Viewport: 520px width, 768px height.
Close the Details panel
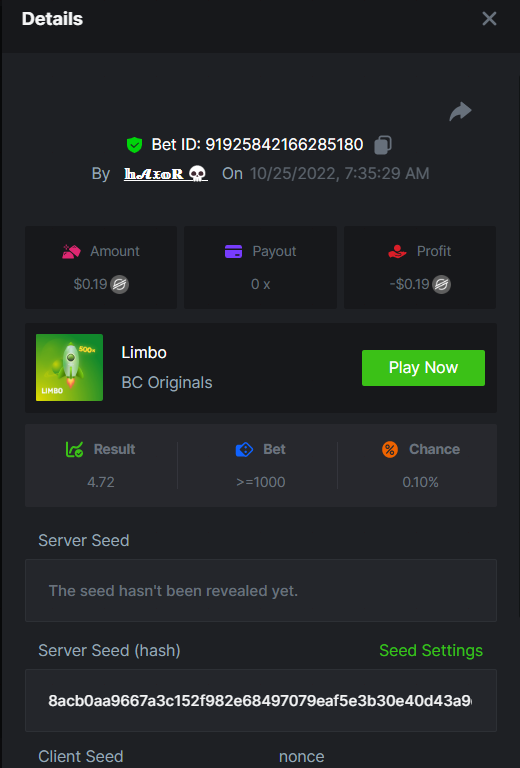(489, 19)
